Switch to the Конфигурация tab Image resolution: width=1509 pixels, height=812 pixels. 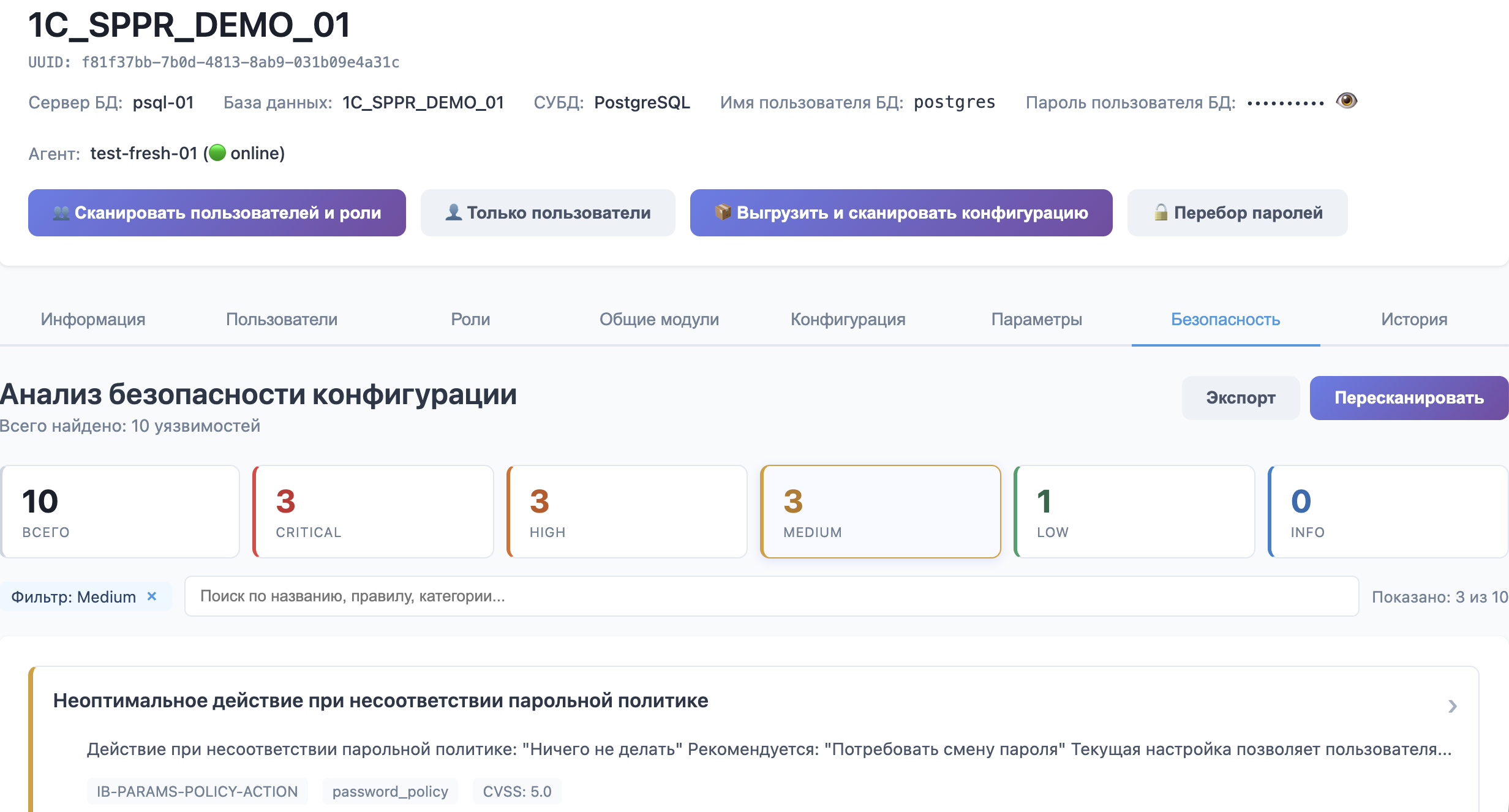click(x=848, y=319)
